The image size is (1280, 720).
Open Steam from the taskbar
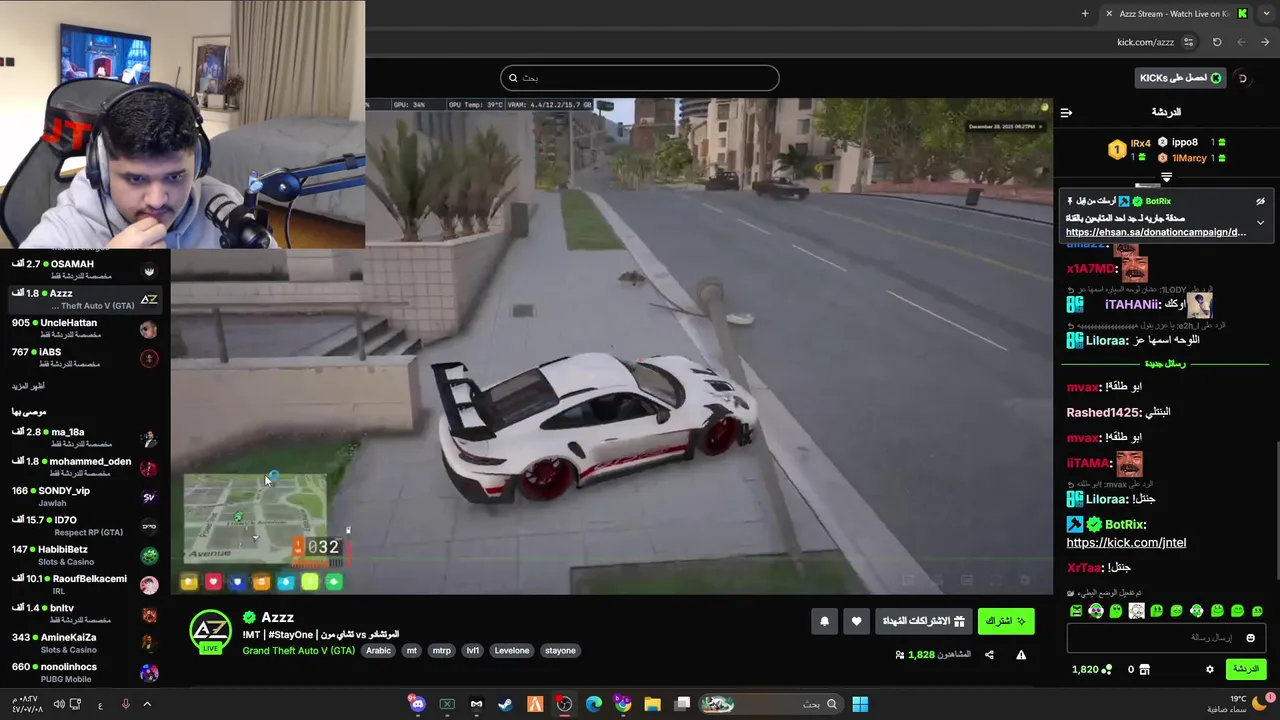(505, 704)
